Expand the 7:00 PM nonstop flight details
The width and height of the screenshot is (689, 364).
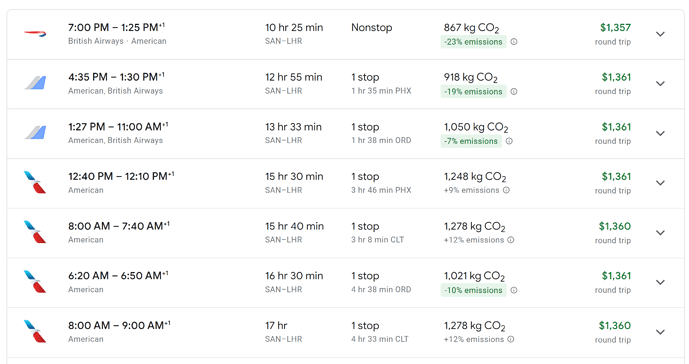[660, 34]
